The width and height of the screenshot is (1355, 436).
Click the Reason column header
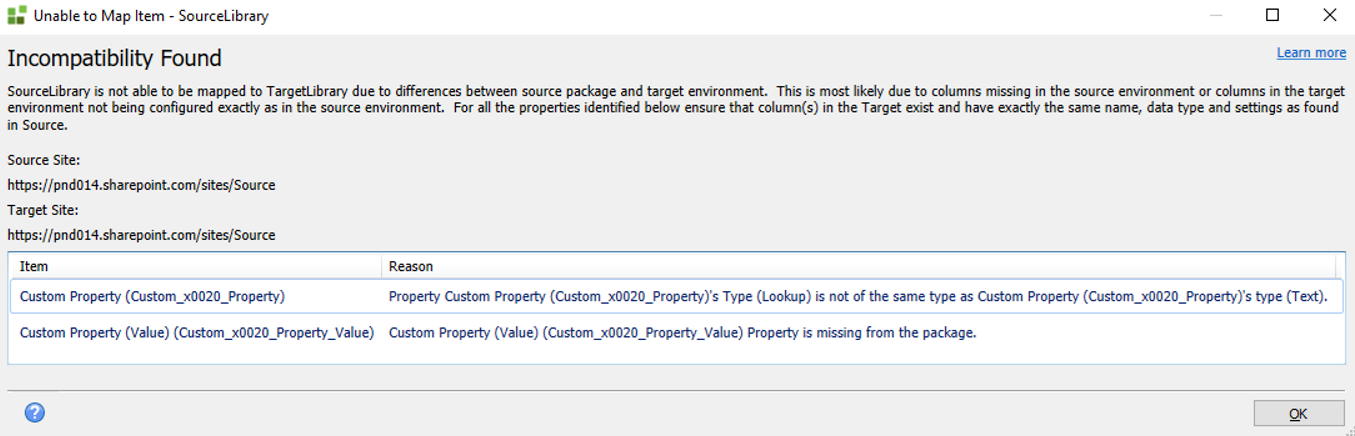pyautogui.click(x=410, y=267)
